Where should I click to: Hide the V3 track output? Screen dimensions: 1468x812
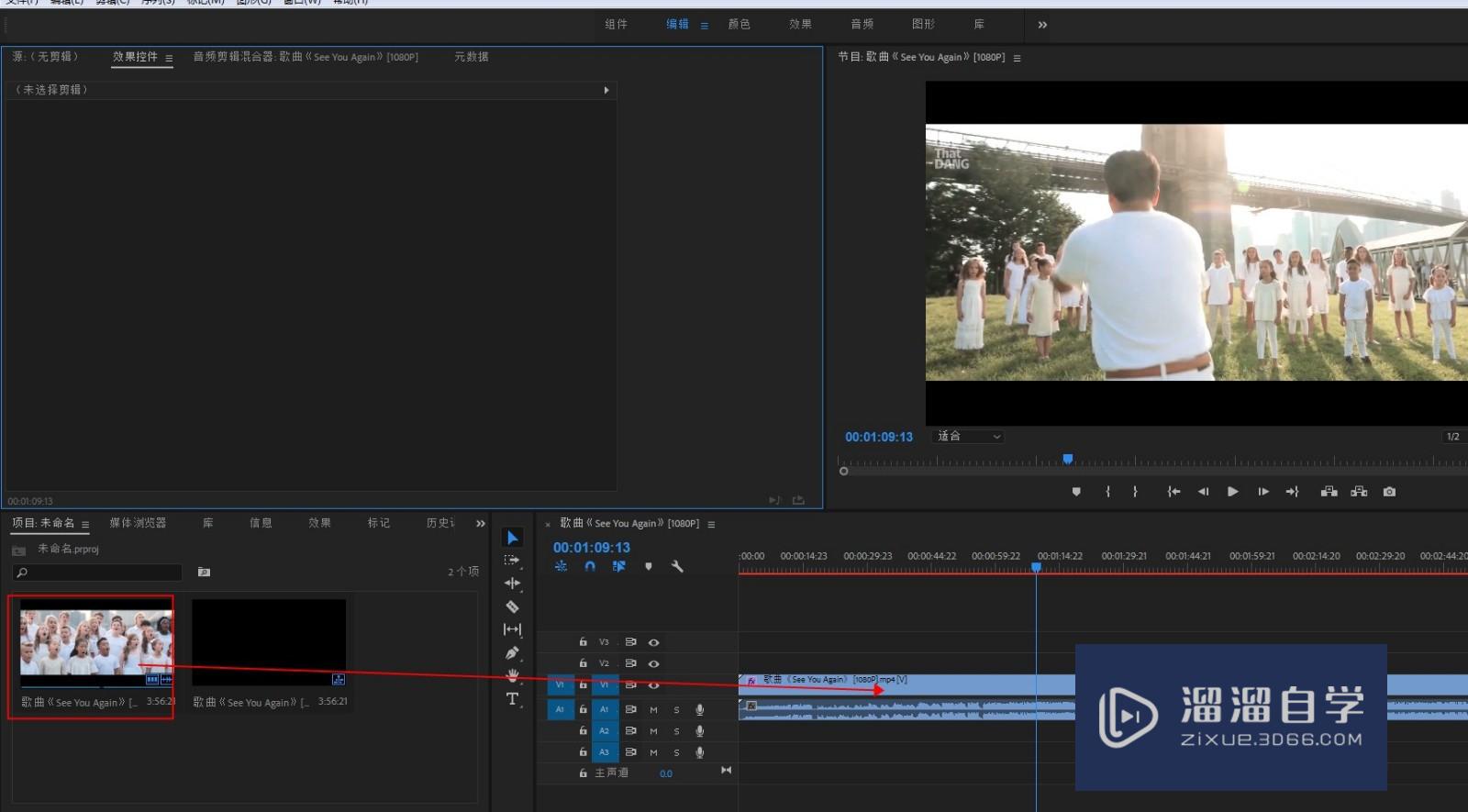coord(653,642)
